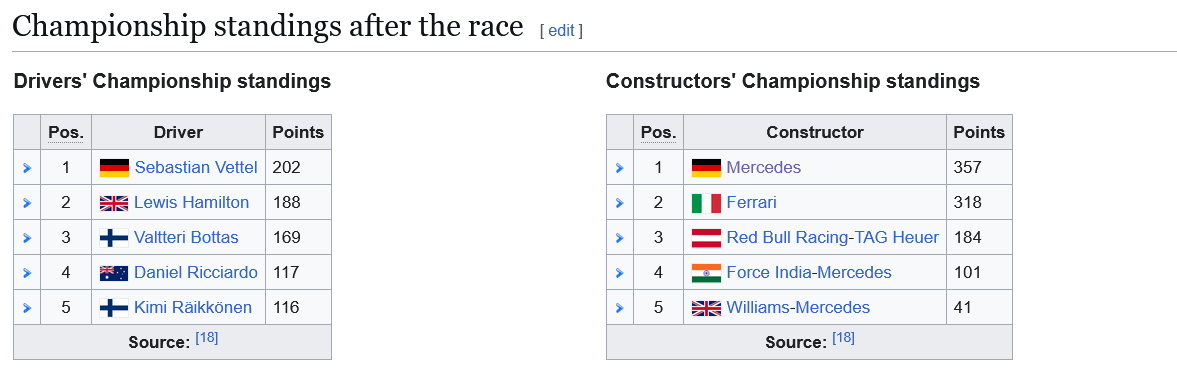
Task: Click the Indian flag beside Force India-Mercedes
Action: click(x=706, y=273)
